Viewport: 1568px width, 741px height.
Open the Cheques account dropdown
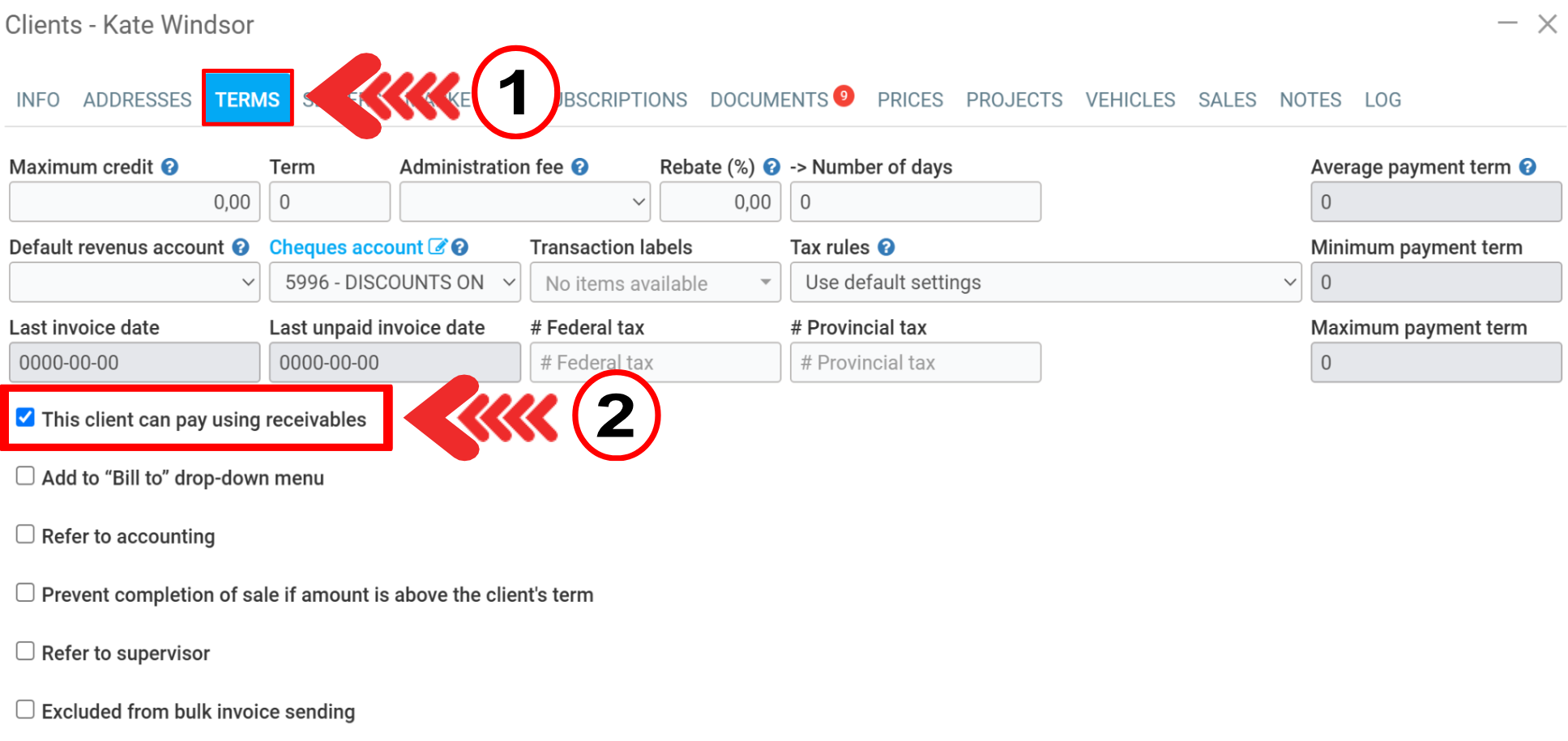coord(395,282)
